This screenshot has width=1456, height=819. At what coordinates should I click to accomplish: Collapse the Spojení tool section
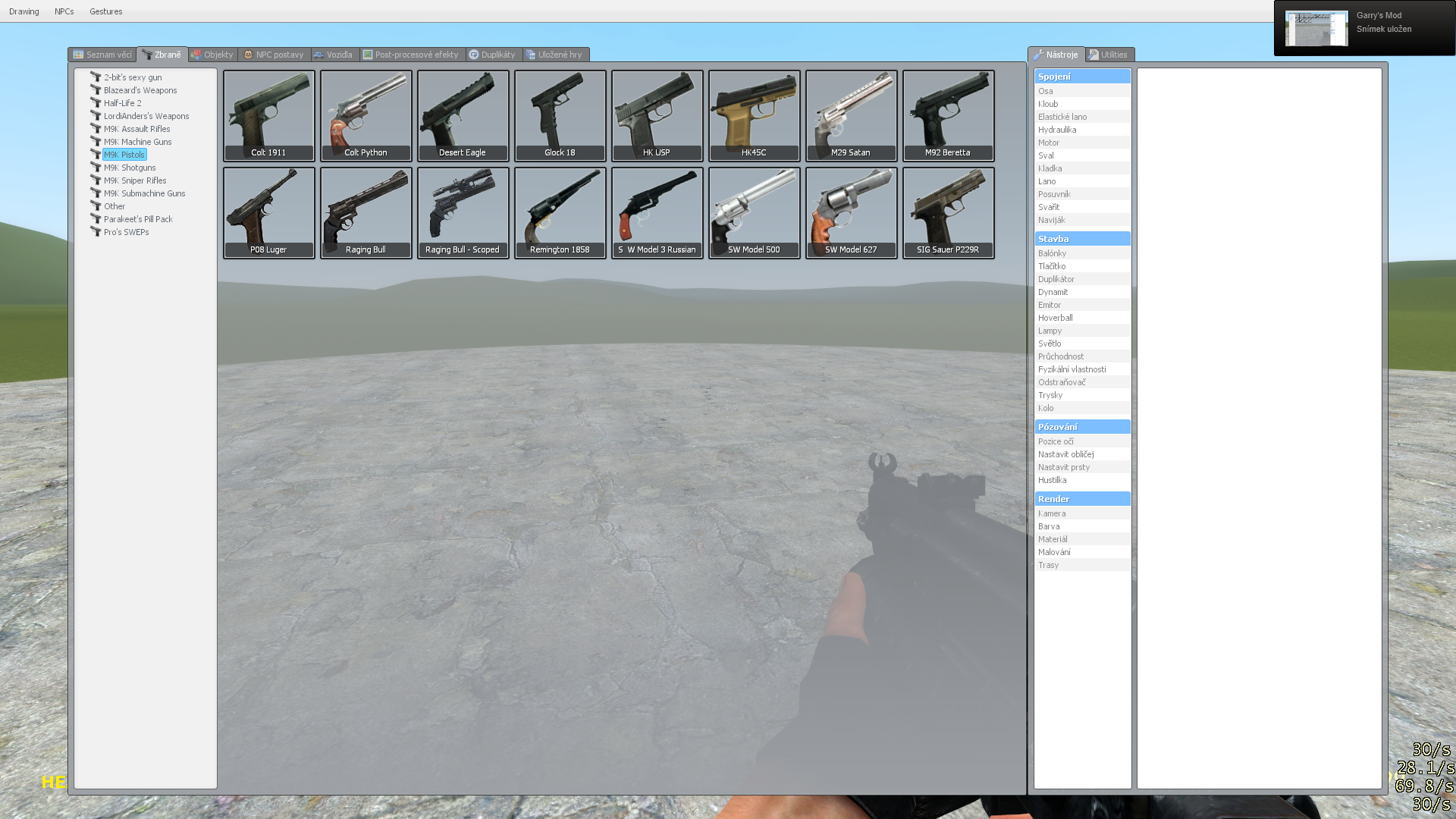coord(1083,77)
